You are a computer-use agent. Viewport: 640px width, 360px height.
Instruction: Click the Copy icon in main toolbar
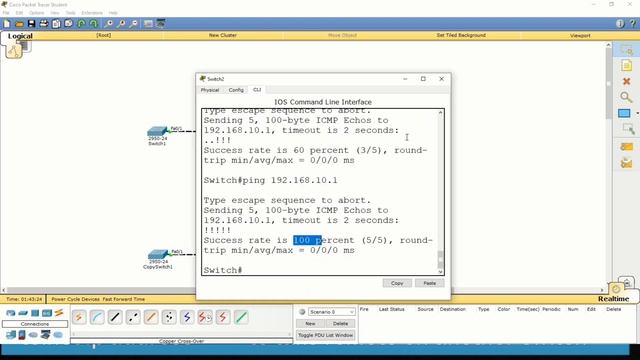click(x=56, y=24)
